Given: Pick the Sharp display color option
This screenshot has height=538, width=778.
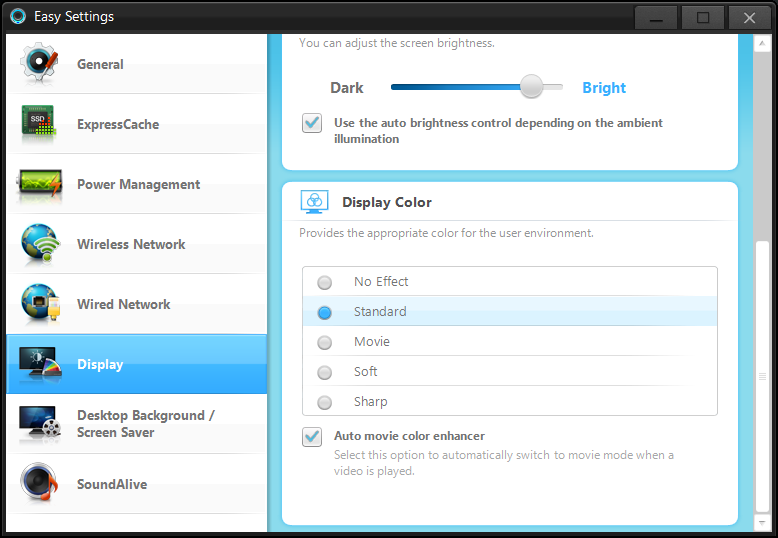Looking at the screenshot, I should [x=325, y=402].
